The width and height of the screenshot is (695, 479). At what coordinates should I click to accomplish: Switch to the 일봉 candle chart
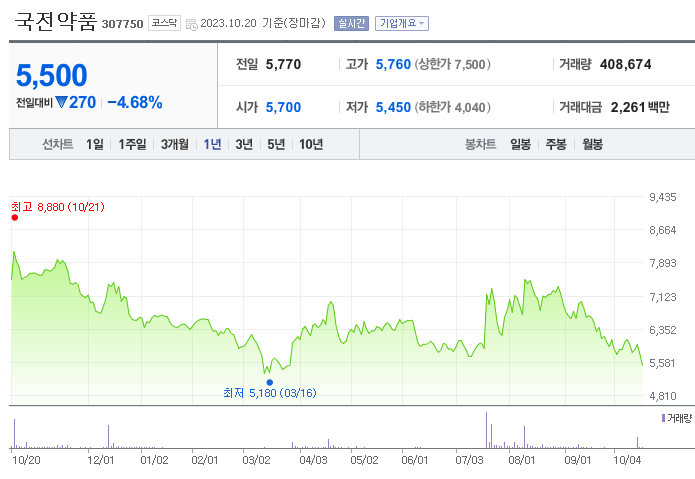pos(520,144)
